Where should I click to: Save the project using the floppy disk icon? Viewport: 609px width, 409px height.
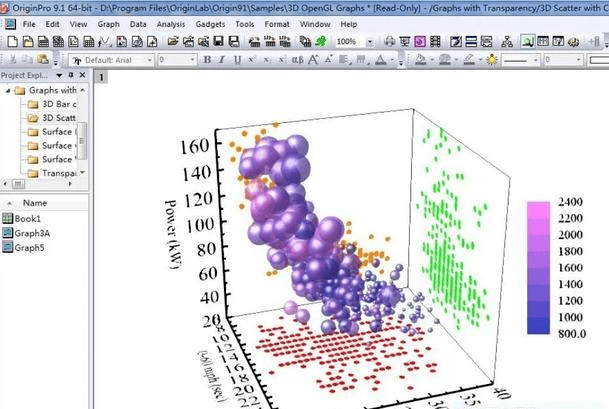click(x=219, y=41)
